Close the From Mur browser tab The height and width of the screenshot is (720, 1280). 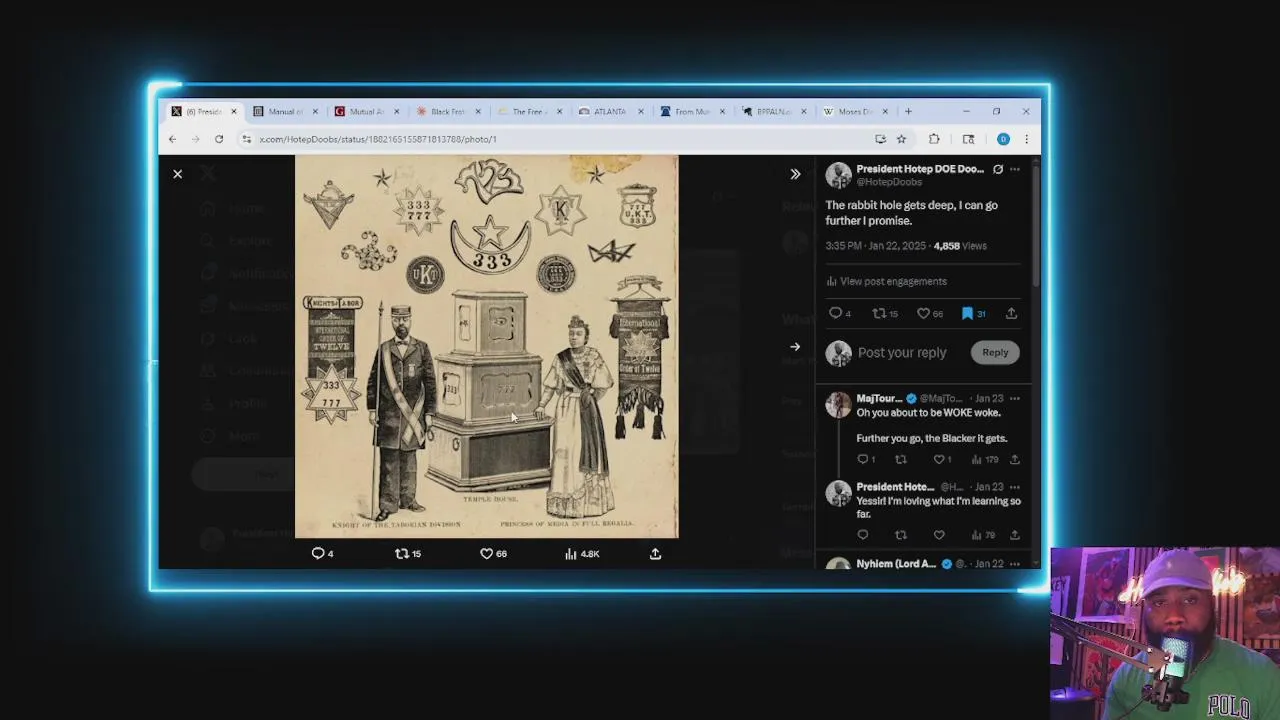(x=722, y=111)
